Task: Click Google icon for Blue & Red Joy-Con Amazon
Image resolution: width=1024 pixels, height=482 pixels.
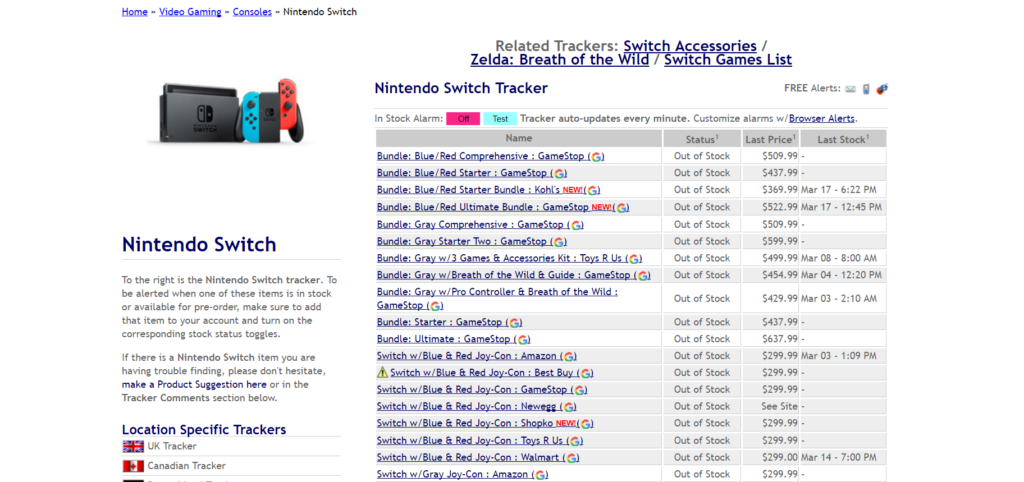Action: [x=569, y=357]
